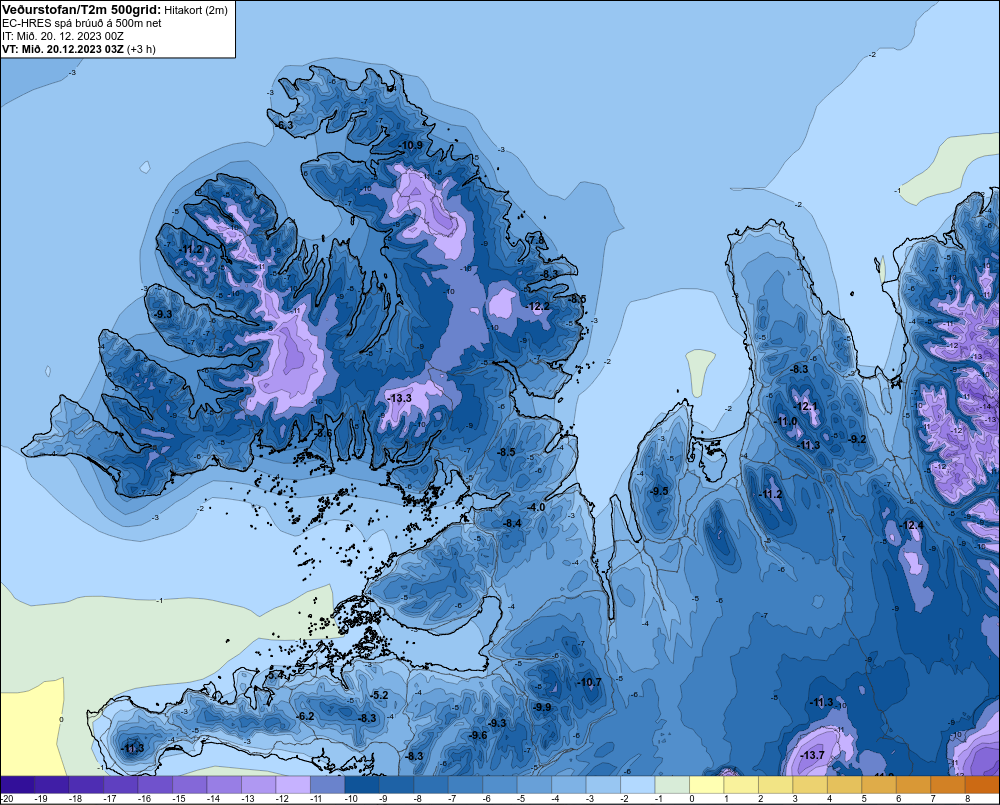Click the -15 label in the legend
Screen dimensions: 1000x805
[179, 799]
